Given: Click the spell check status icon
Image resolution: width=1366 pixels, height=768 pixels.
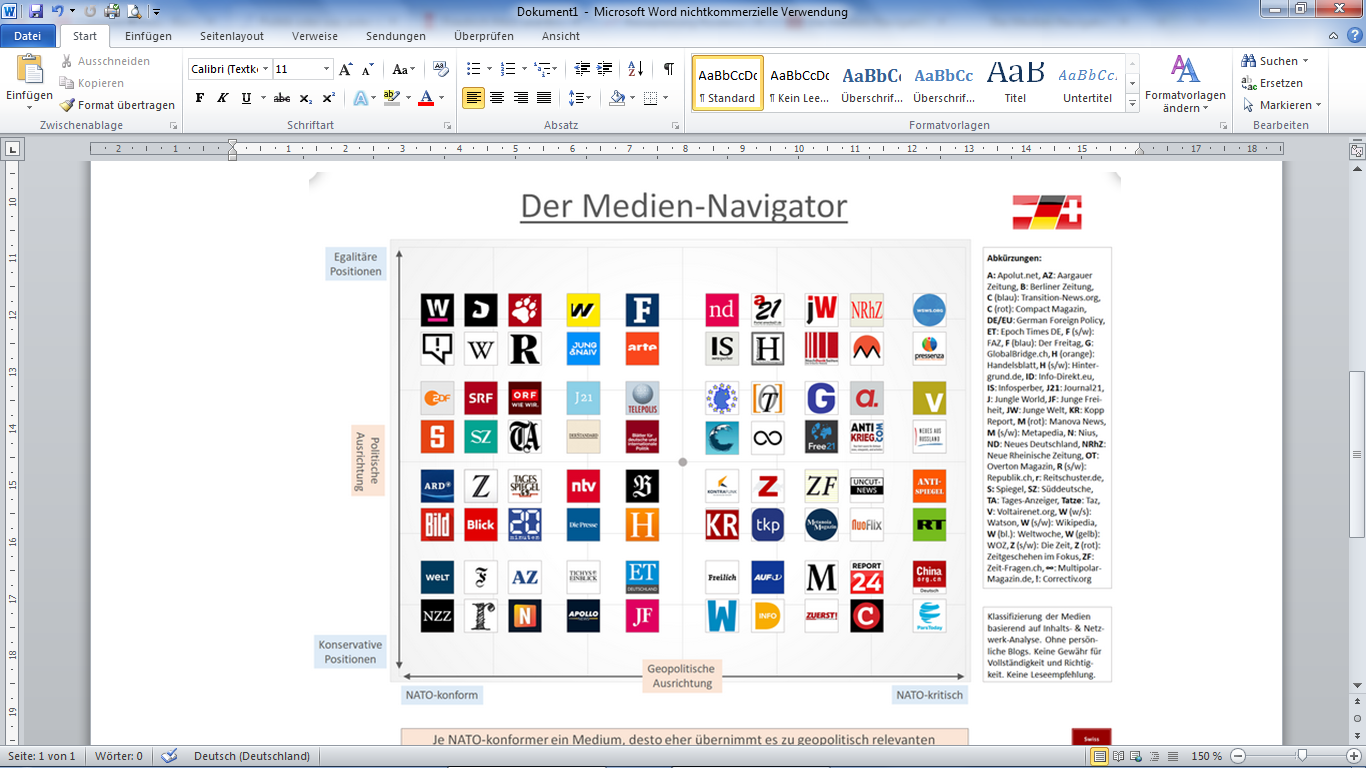Looking at the screenshot, I should pos(169,756).
